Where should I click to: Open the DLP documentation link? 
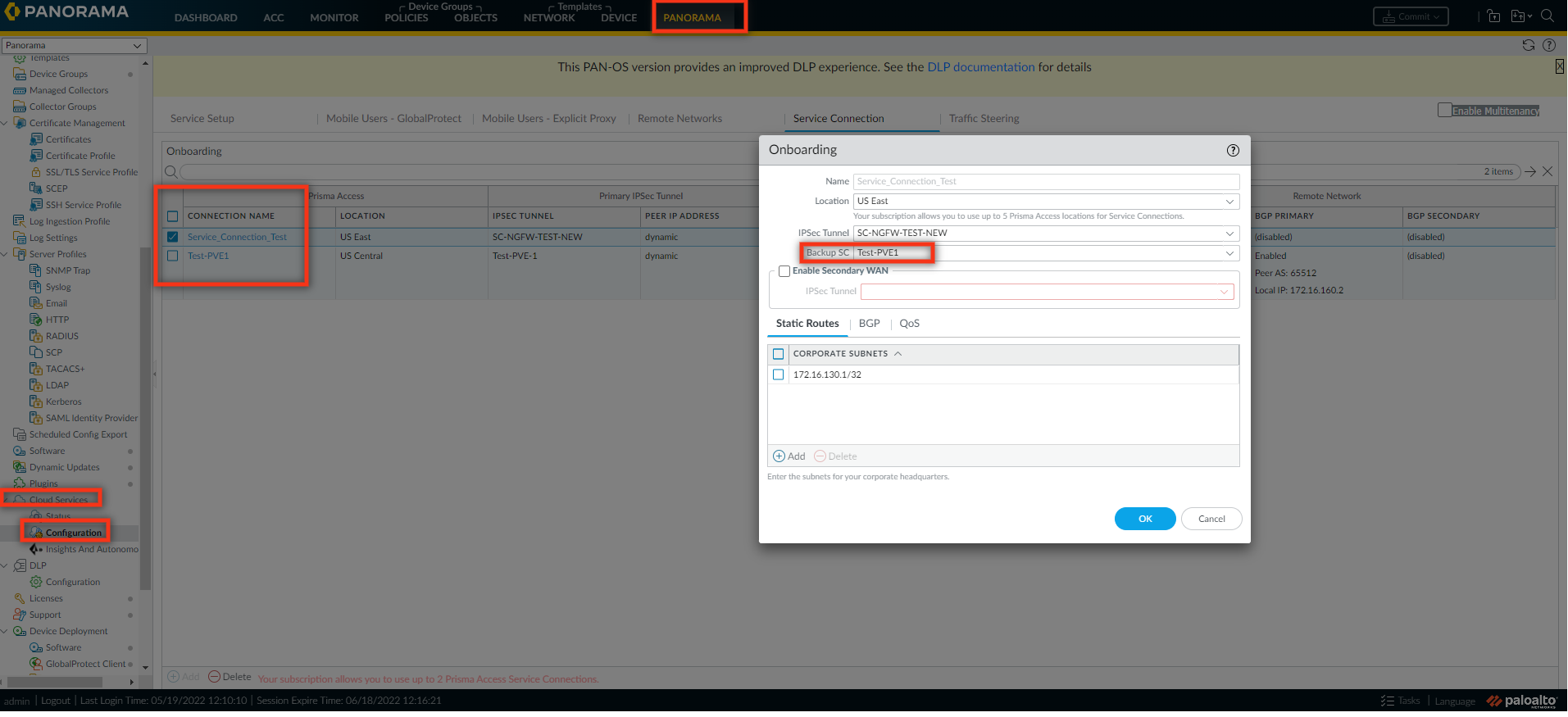(980, 67)
